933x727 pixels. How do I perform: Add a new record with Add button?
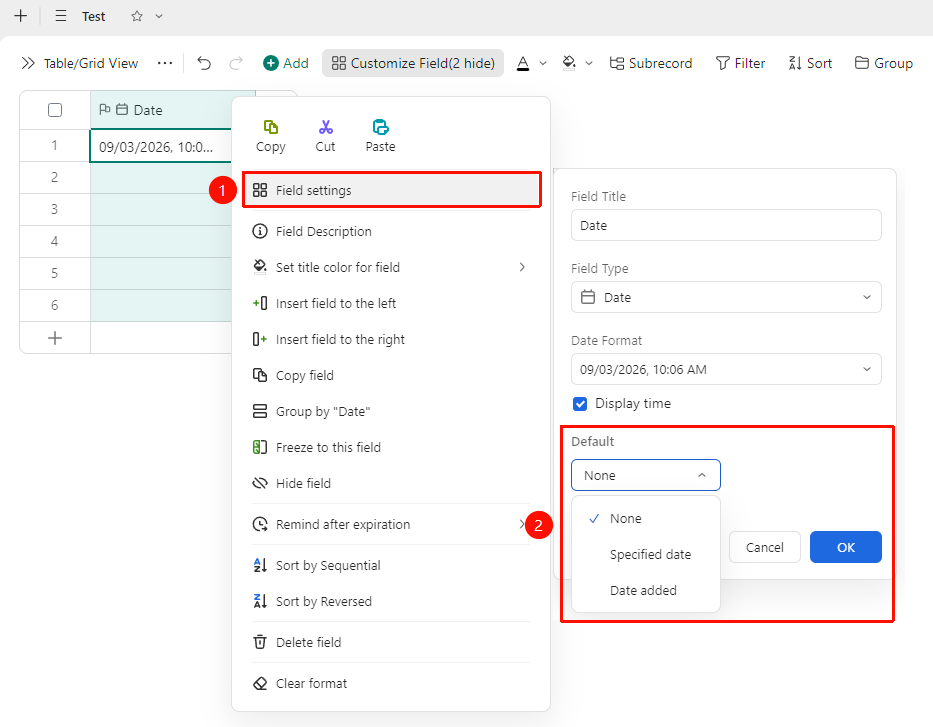pyautogui.click(x=286, y=63)
